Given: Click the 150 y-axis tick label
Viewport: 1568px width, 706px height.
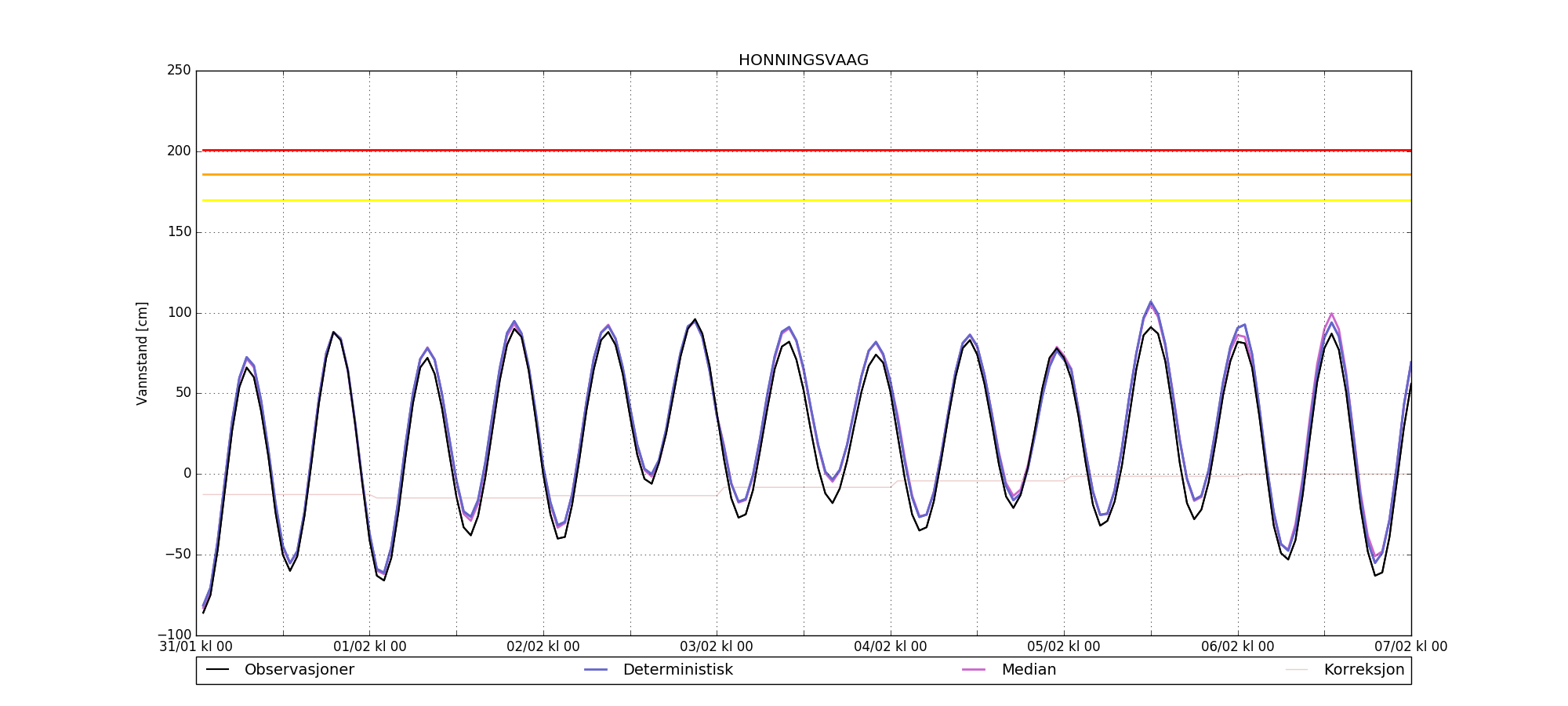Looking at the screenshot, I should 179,232.
